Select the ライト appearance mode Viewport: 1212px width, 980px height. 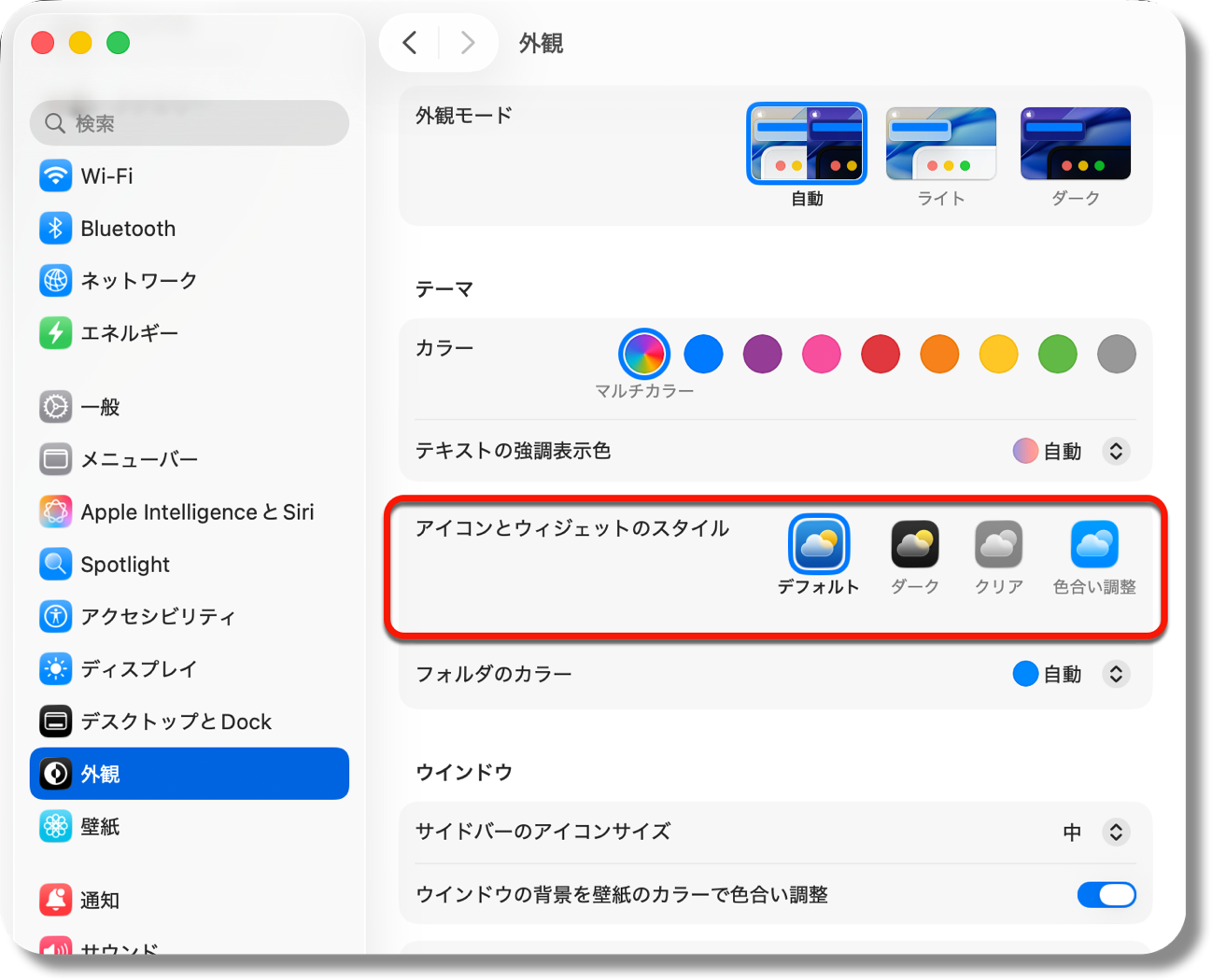point(940,143)
